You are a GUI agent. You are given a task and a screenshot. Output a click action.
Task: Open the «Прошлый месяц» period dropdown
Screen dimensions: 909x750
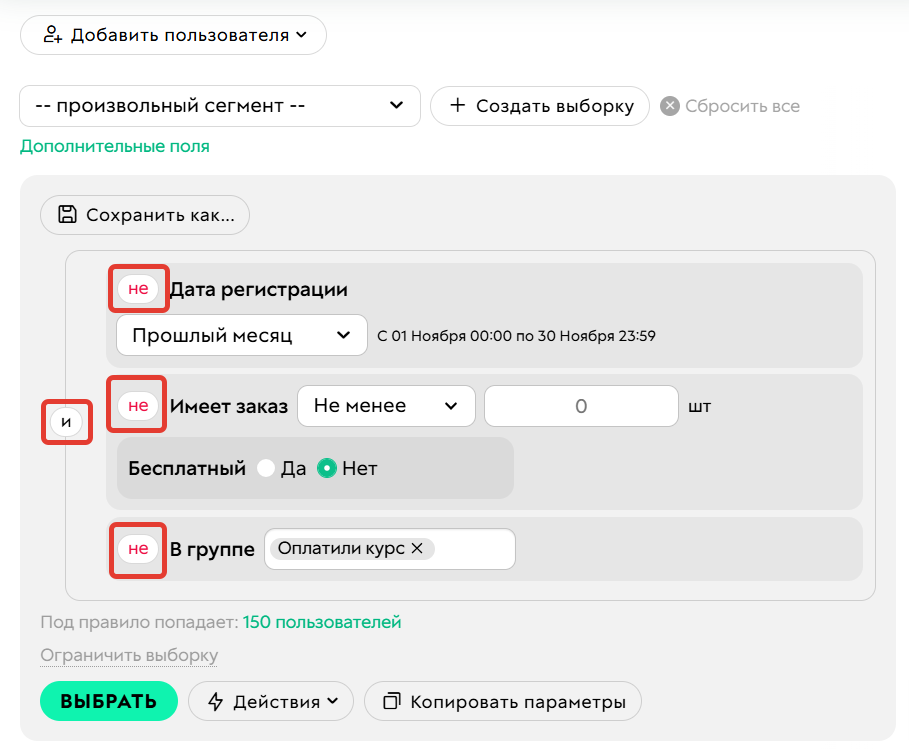click(241, 335)
